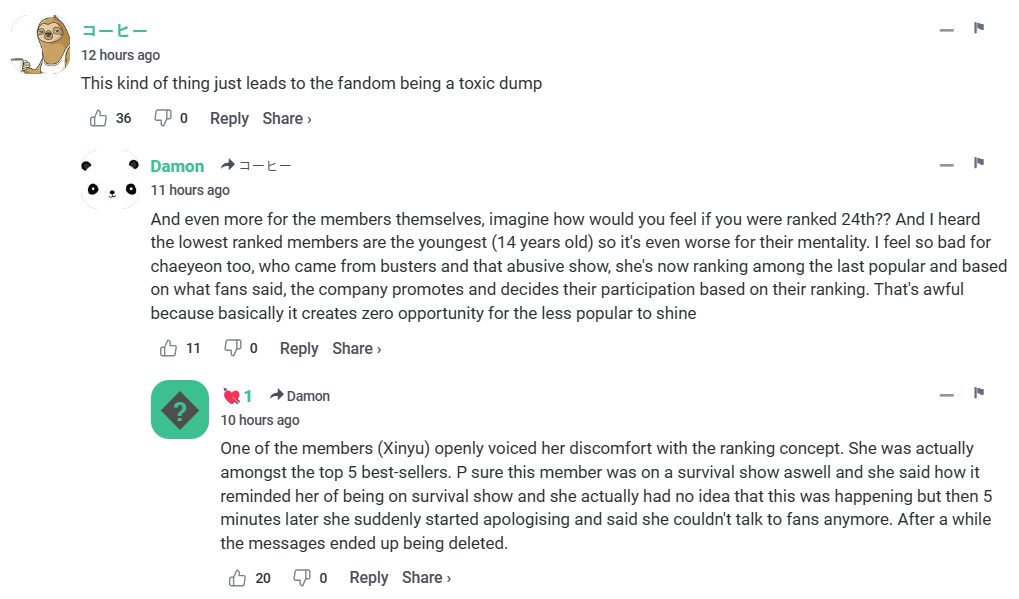Reply to the コーヒー comment
1019x599 pixels.
tap(229, 118)
